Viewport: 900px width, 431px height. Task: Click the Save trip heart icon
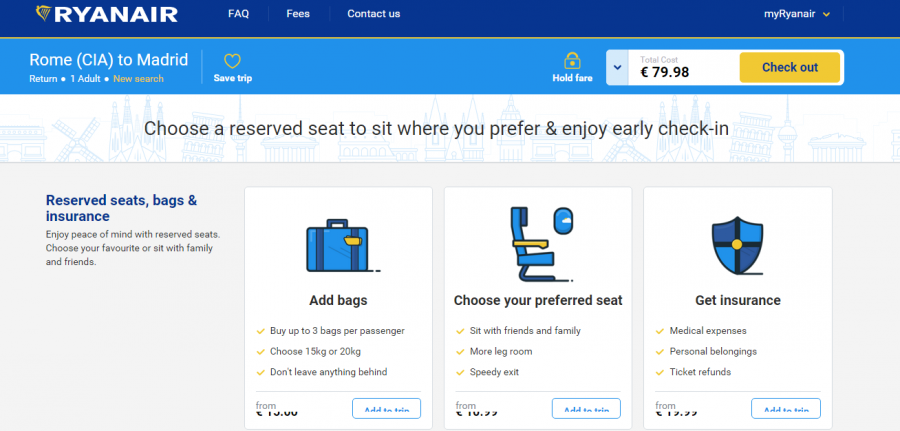click(x=232, y=61)
